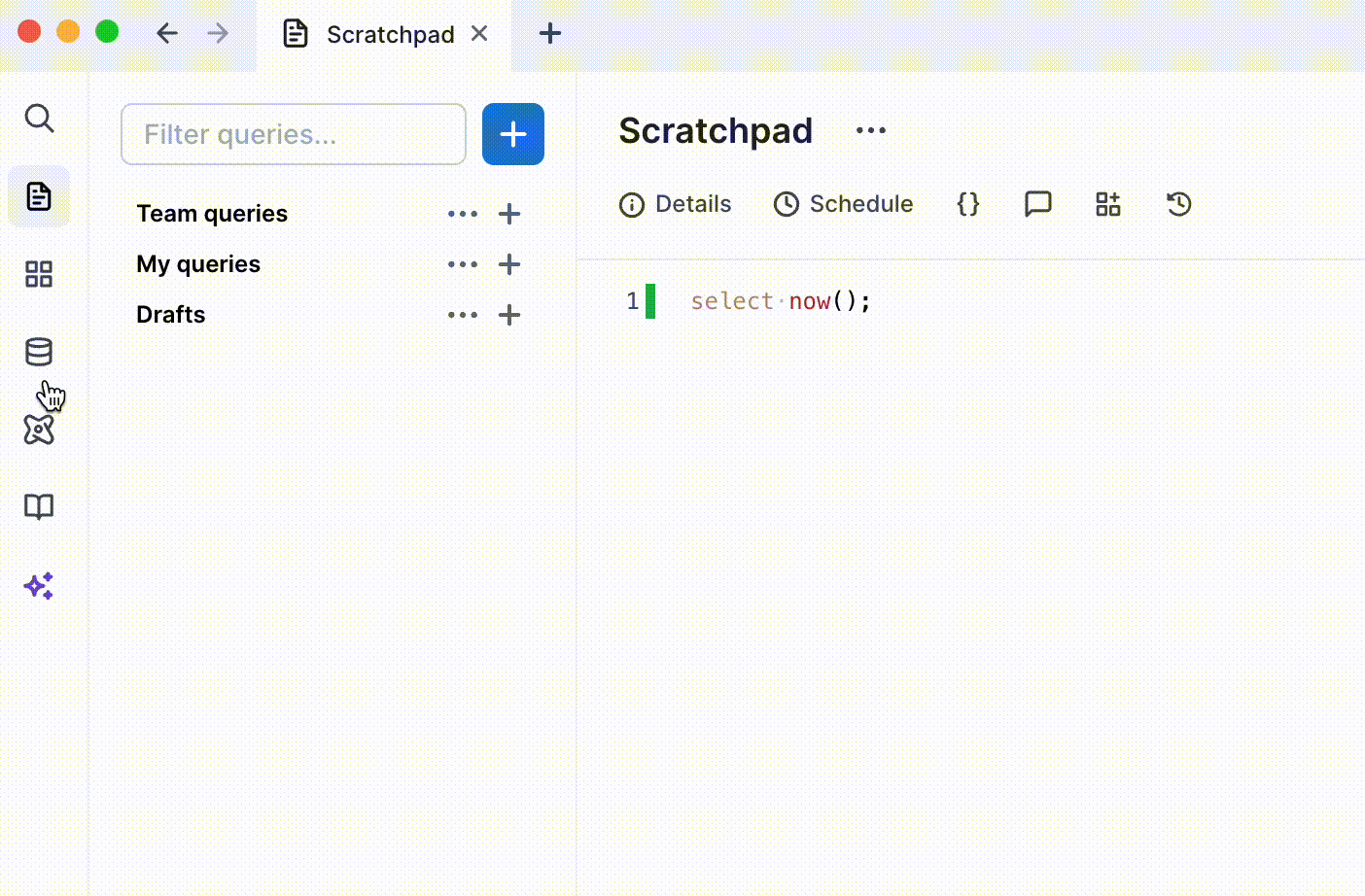1365x896 pixels.
Task: Add a new item to Drafts
Action: (509, 315)
